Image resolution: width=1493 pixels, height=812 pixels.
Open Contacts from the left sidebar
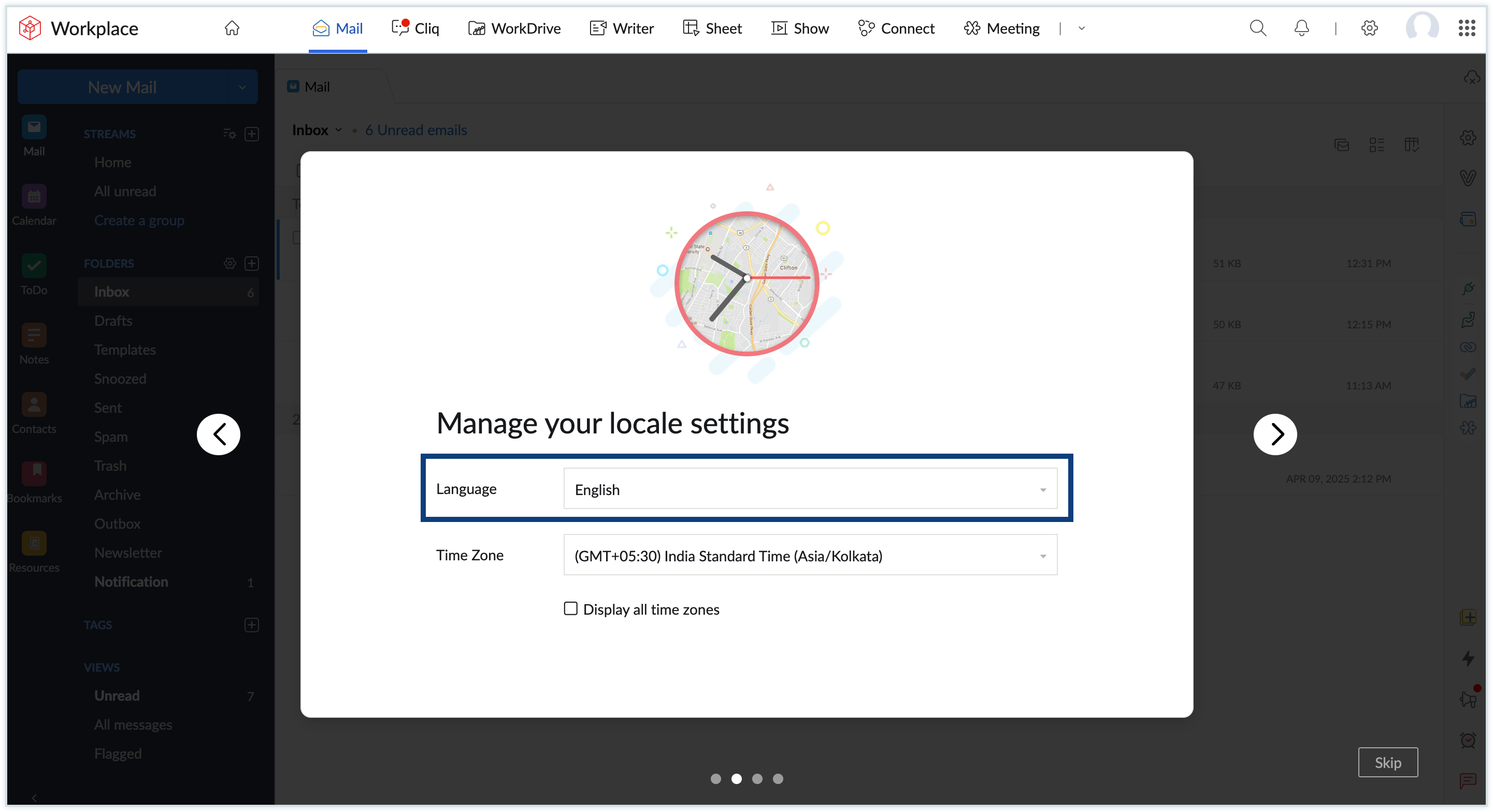click(34, 412)
